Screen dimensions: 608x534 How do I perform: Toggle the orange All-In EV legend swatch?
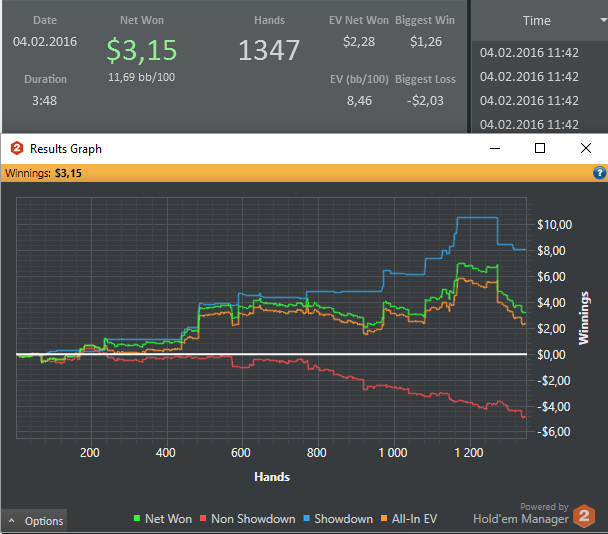(x=384, y=518)
